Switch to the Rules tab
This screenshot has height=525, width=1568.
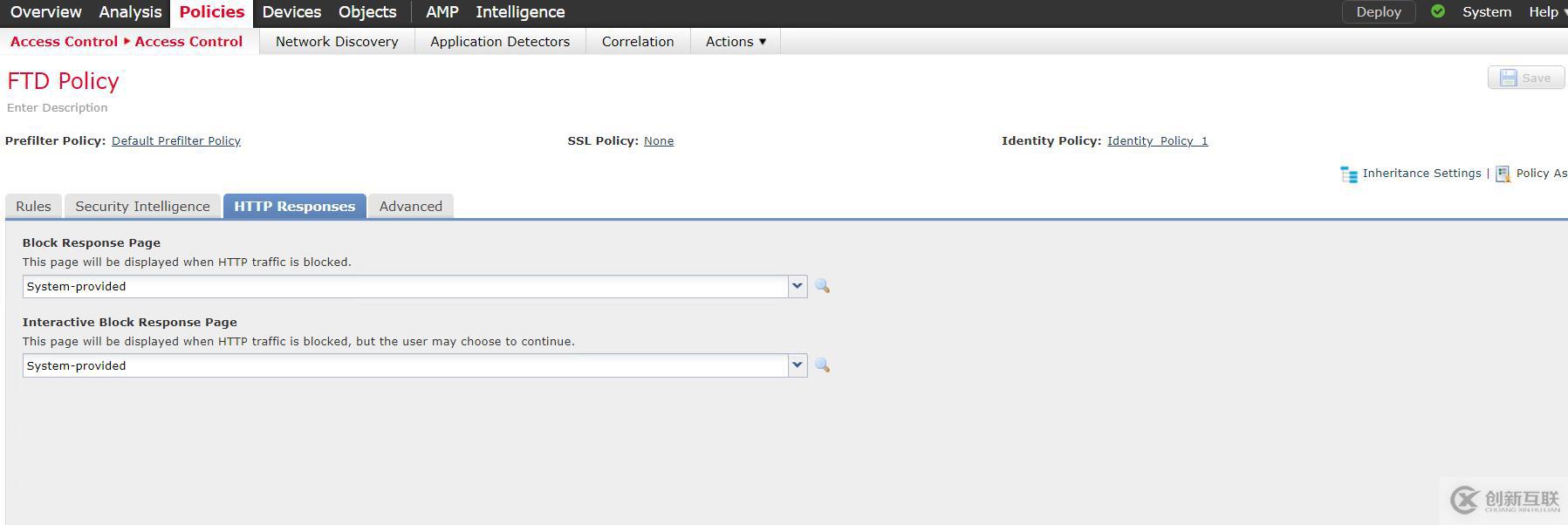coord(33,207)
